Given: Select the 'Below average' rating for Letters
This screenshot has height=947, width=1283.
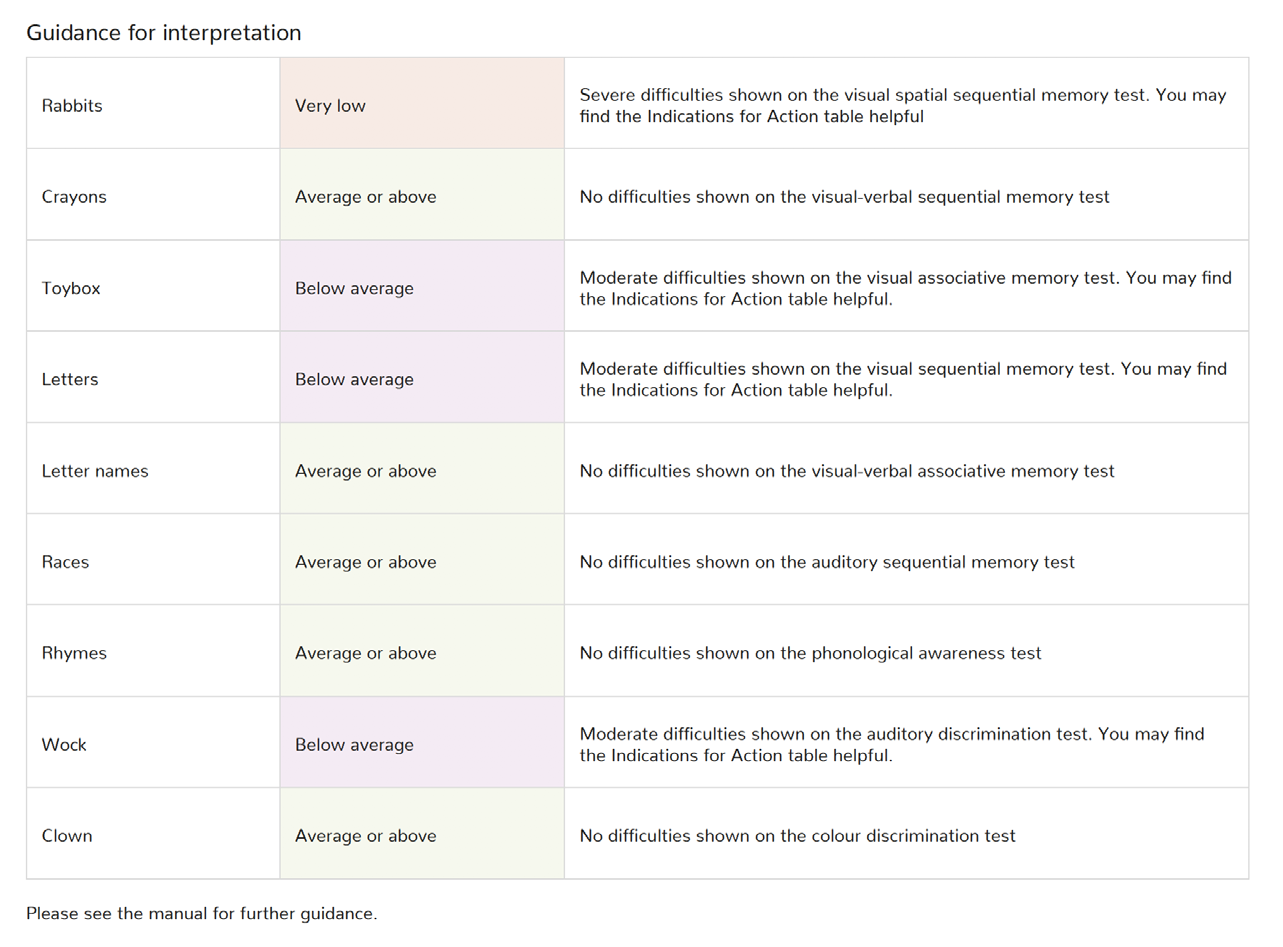Looking at the screenshot, I should coord(422,377).
